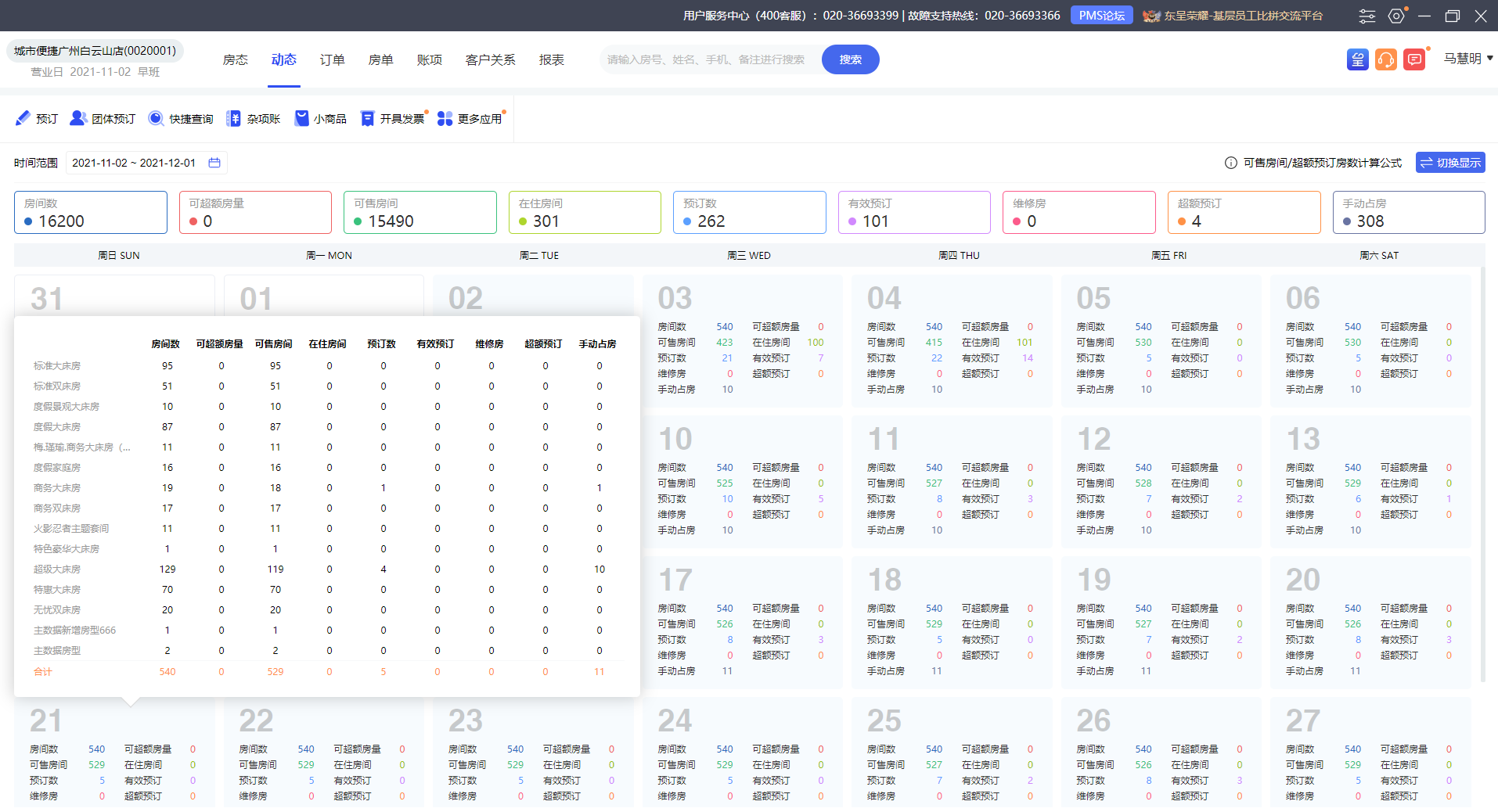This screenshot has height=812, width=1498.
Task: Click the 标准大床房 row label
Action: [56, 365]
